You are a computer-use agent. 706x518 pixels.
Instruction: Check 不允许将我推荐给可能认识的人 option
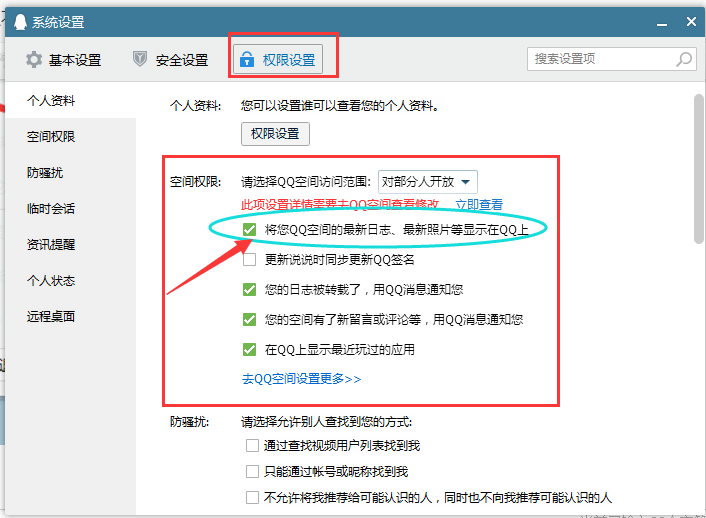coord(252,498)
